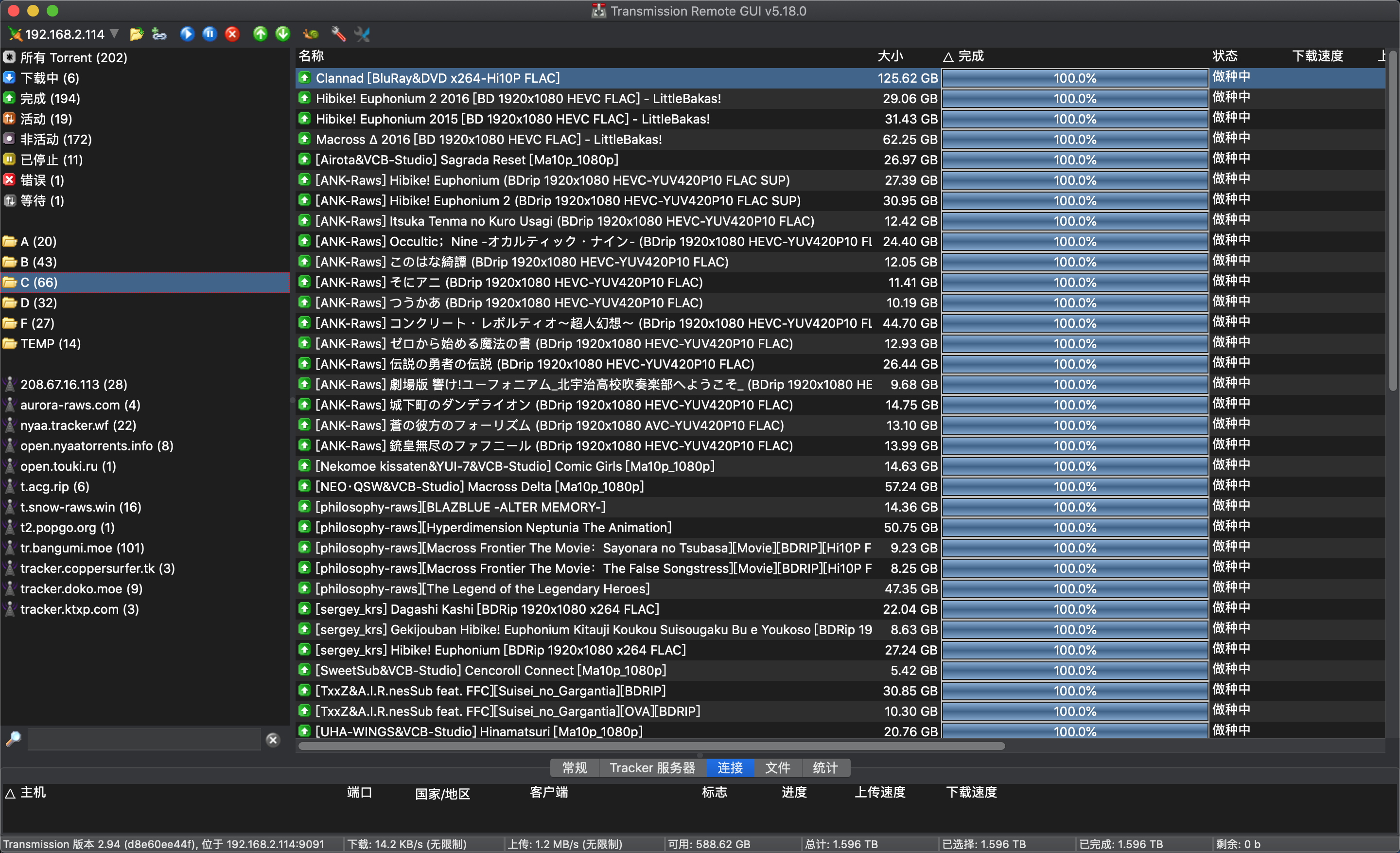
Task: Click the connection plug icon for 192.168.2.114
Action: (15, 34)
